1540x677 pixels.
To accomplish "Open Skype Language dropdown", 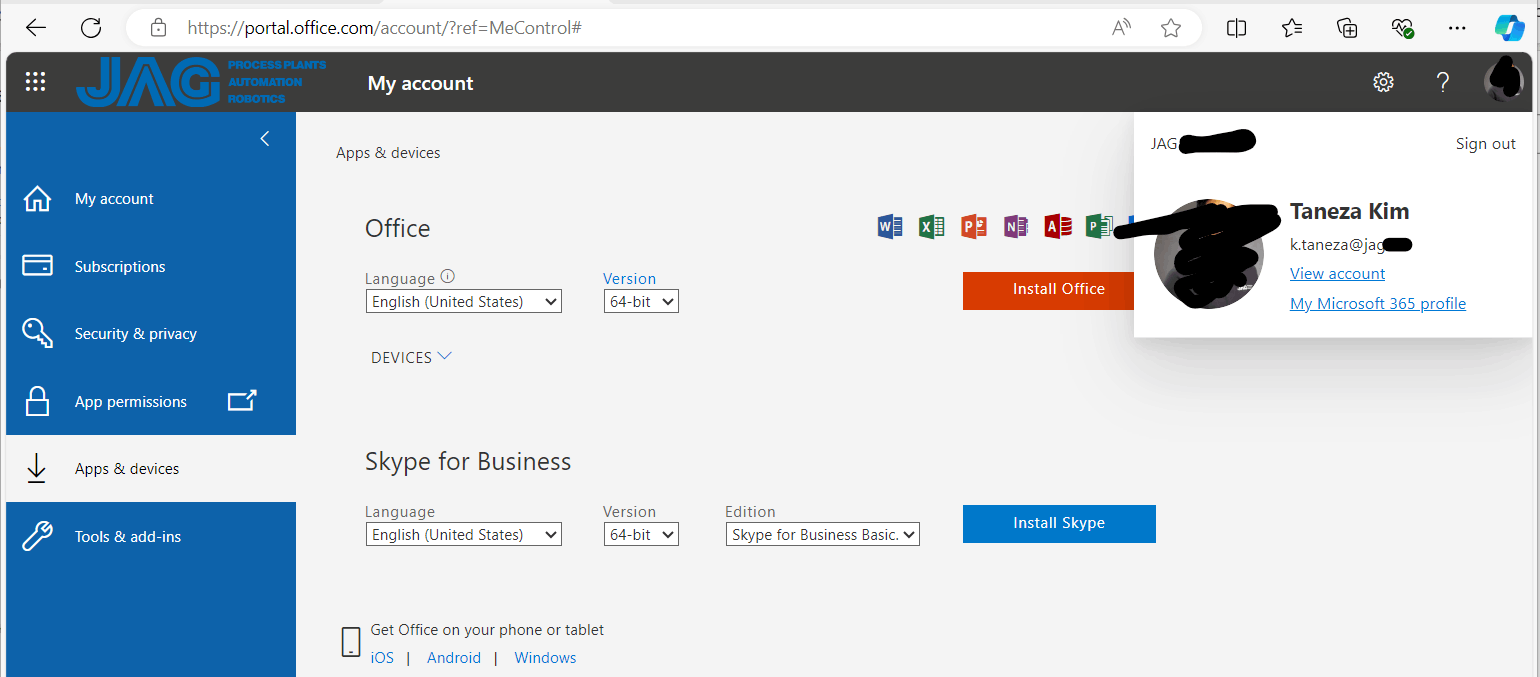I will point(464,534).
